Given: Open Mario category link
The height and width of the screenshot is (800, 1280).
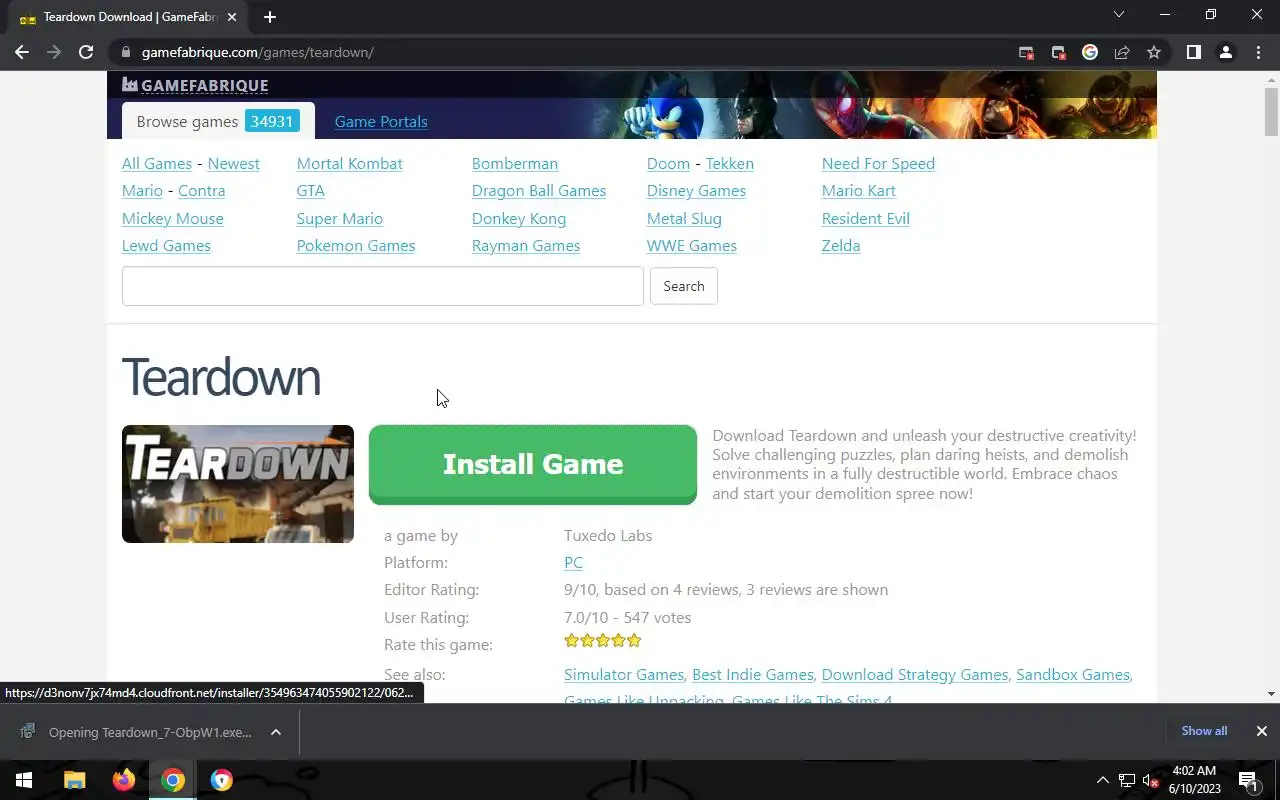Looking at the screenshot, I should point(142,191).
